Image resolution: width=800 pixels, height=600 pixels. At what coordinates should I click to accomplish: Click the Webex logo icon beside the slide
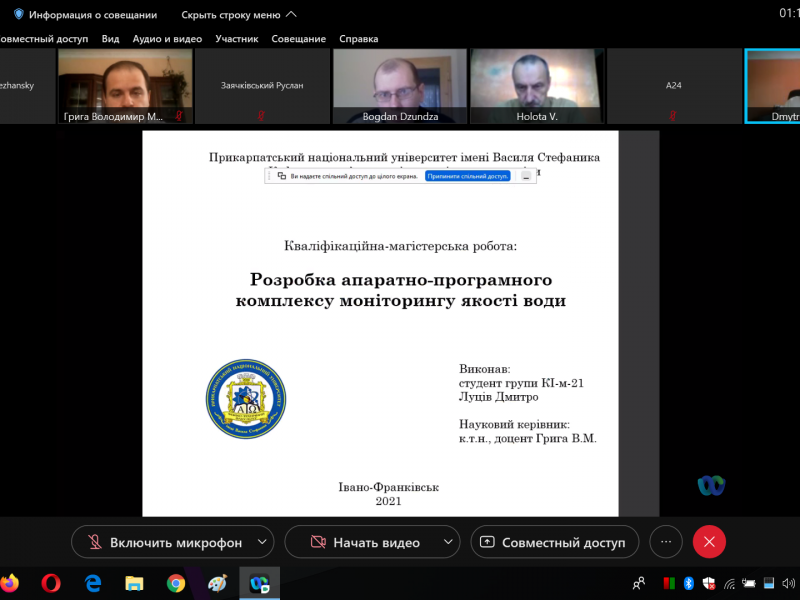click(x=711, y=485)
